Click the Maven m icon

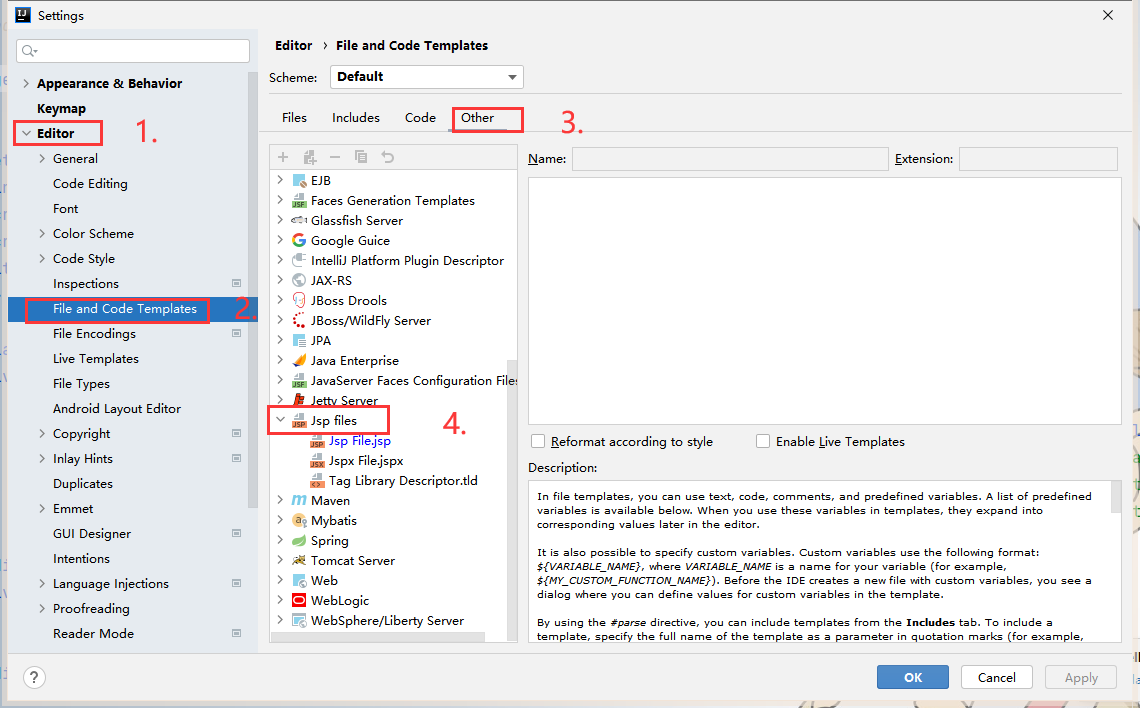pyautogui.click(x=299, y=501)
